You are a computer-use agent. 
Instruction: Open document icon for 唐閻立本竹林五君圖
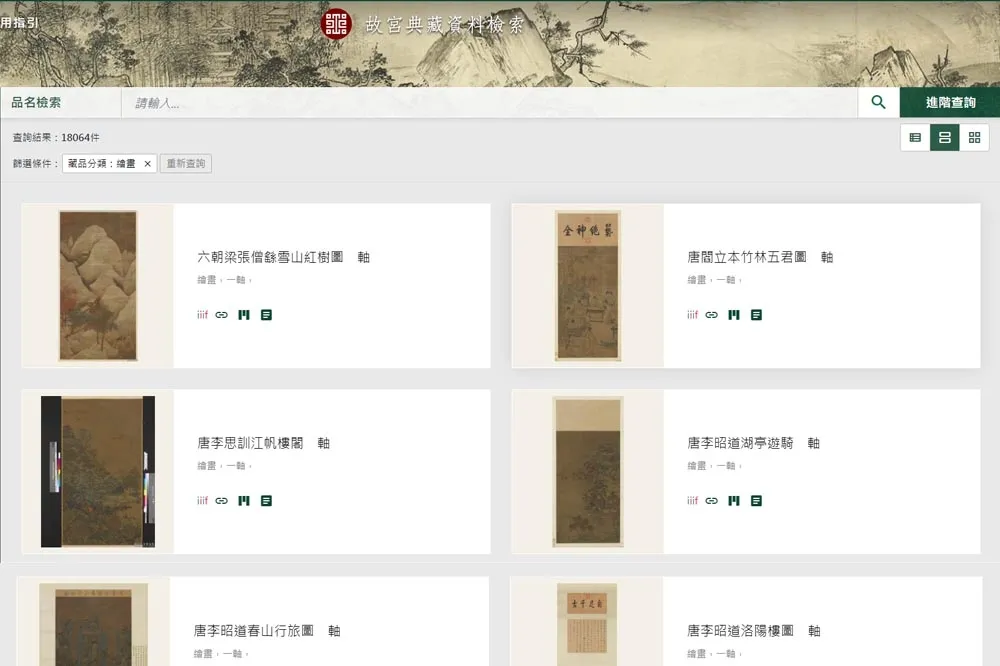756,314
